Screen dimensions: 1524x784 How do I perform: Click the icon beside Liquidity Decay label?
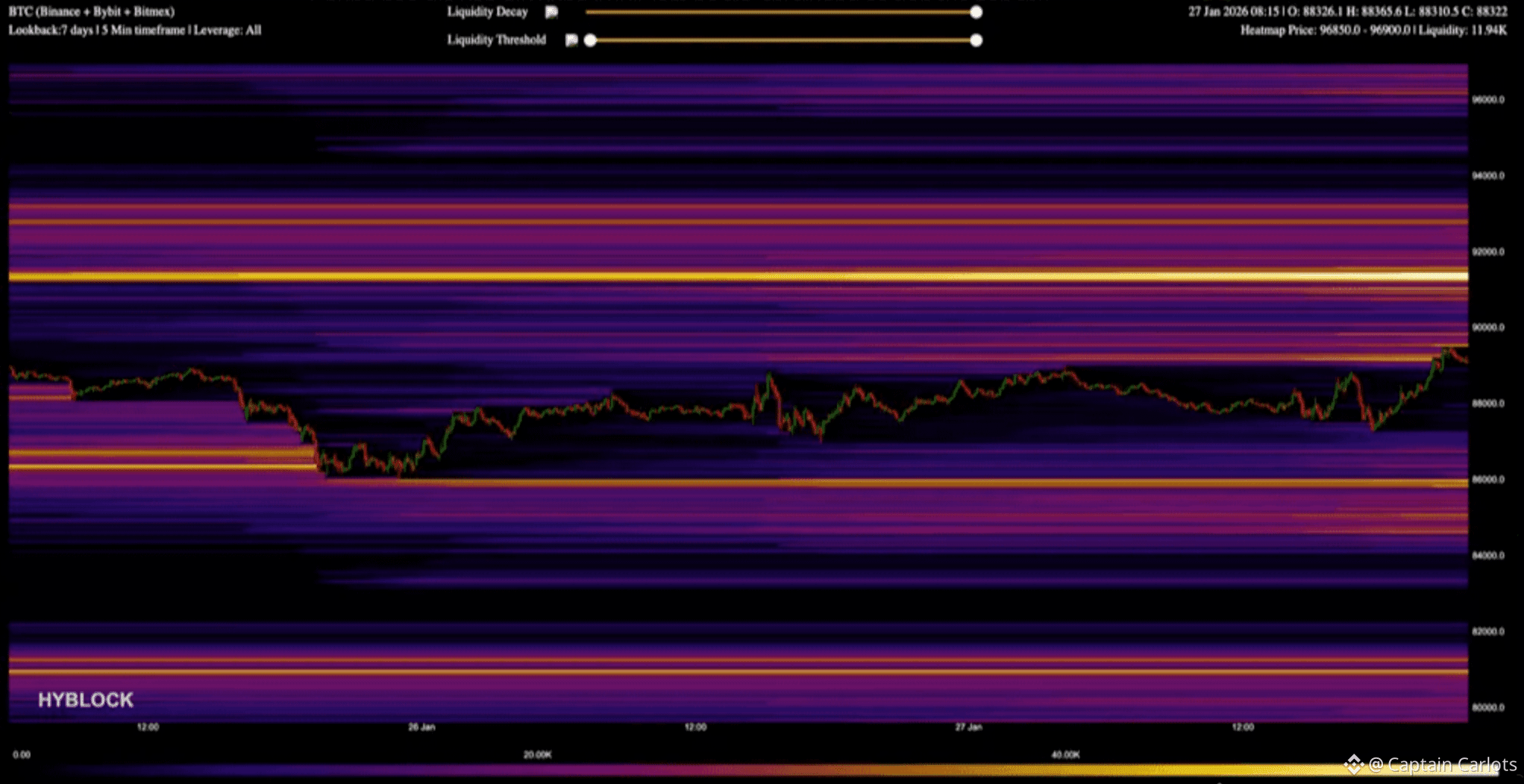552,12
